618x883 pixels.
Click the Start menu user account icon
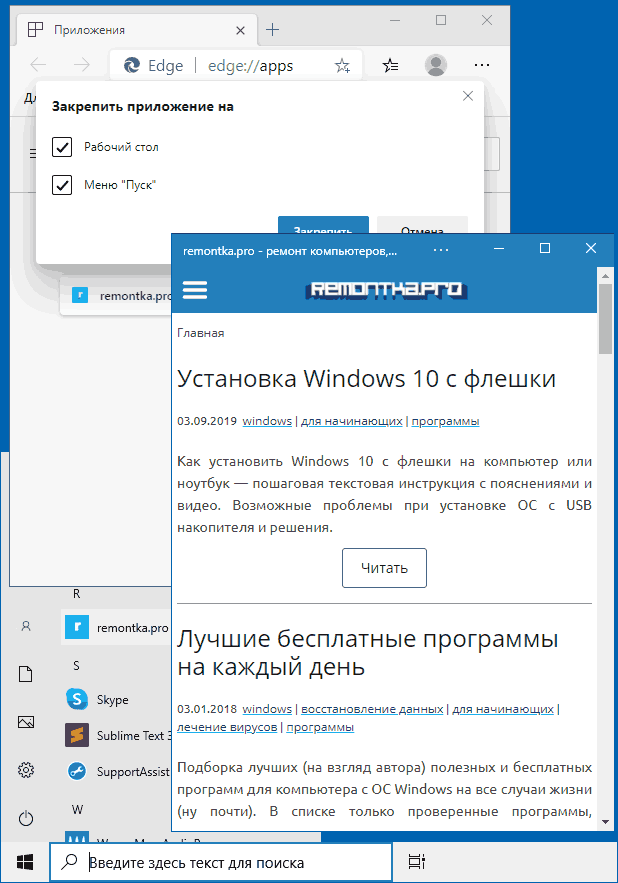(26, 626)
